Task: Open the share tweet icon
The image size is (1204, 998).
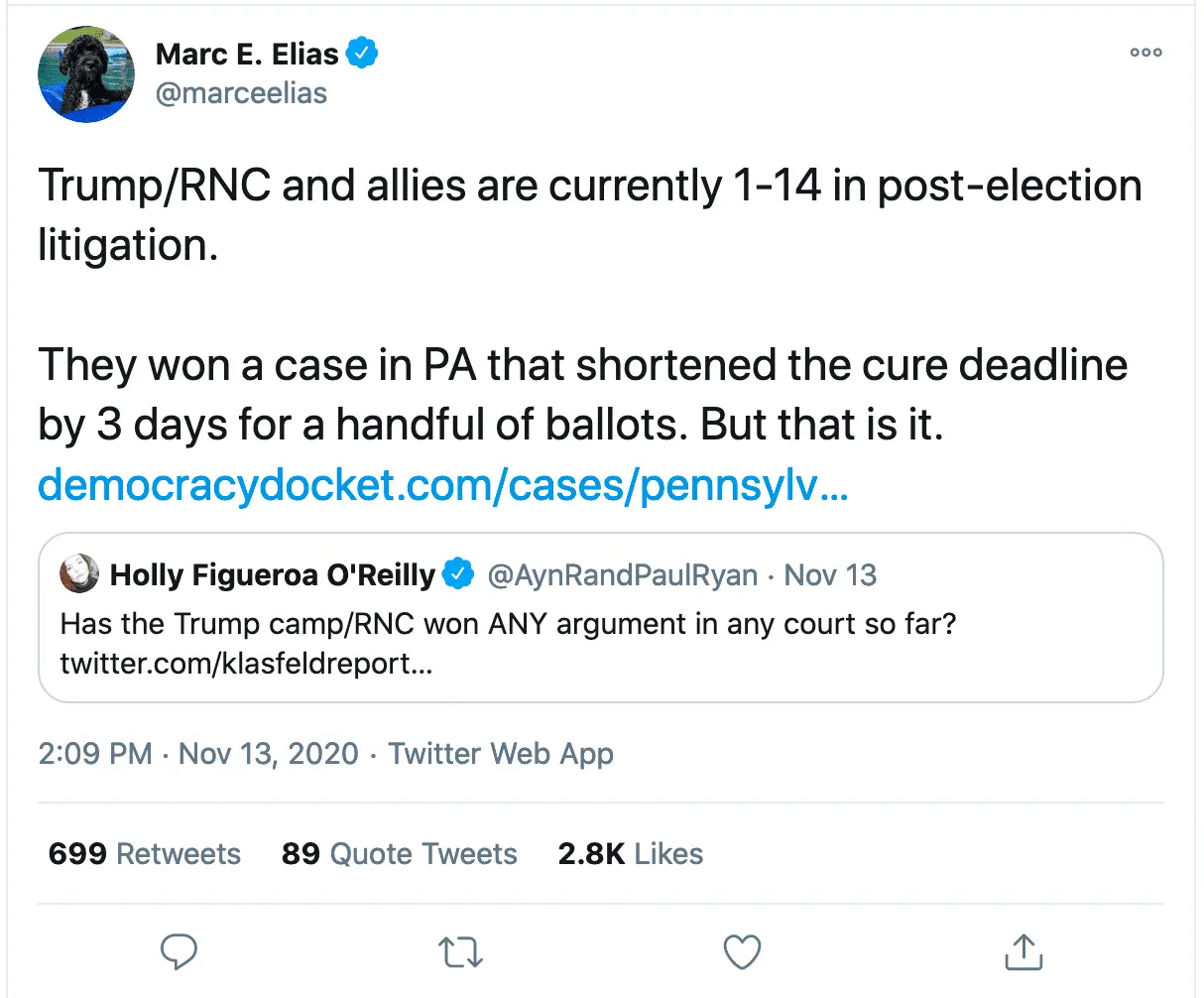Action: click(x=1023, y=951)
